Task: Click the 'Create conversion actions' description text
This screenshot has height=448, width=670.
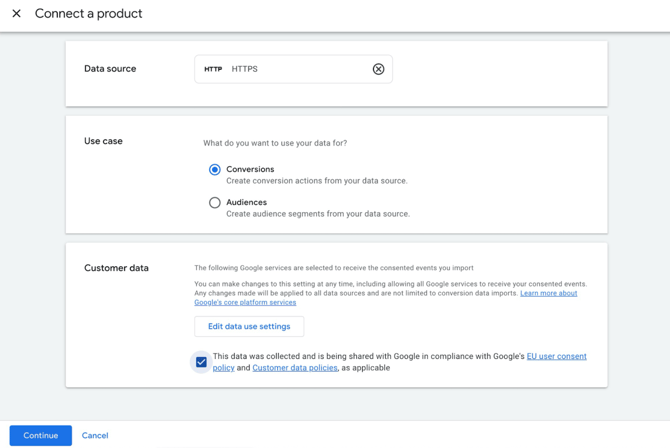Action: pos(316,181)
